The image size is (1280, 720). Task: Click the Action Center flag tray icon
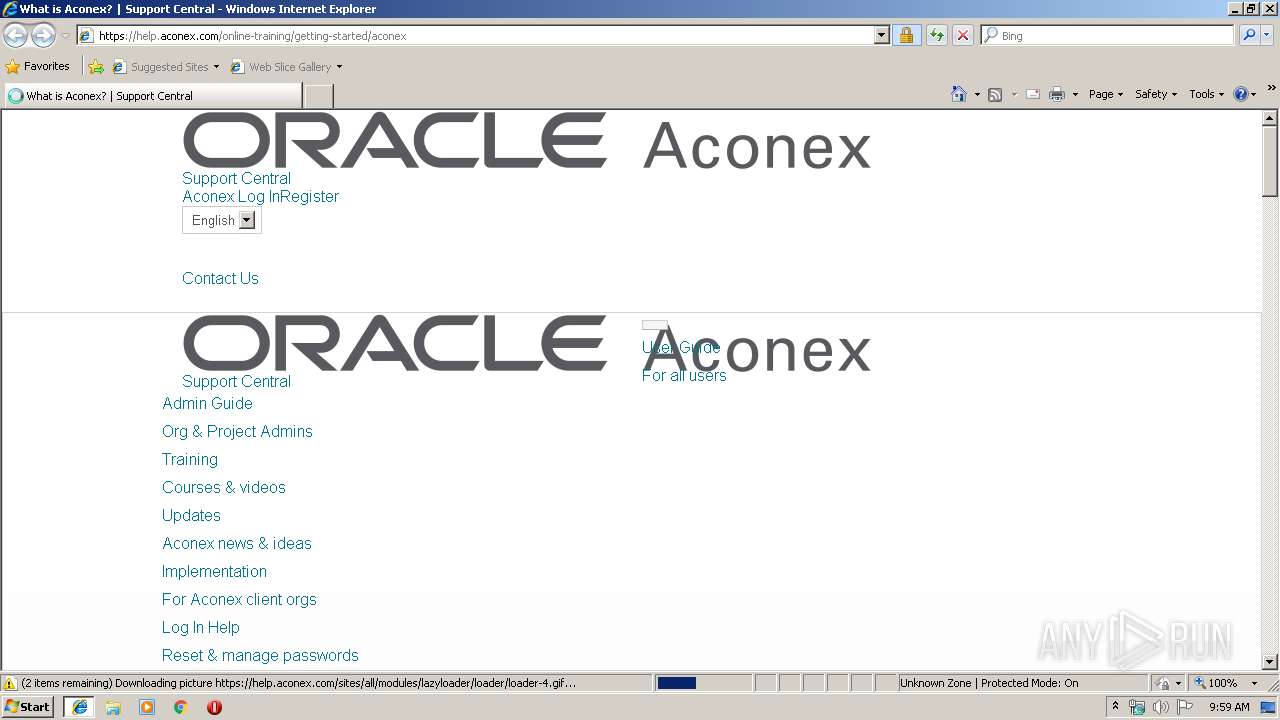tap(1185, 707)
